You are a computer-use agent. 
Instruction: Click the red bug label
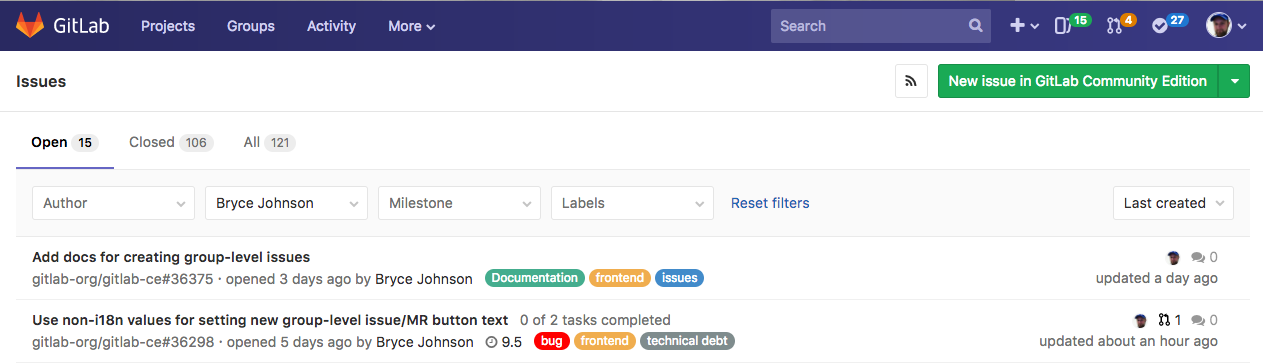pos(551,341)
